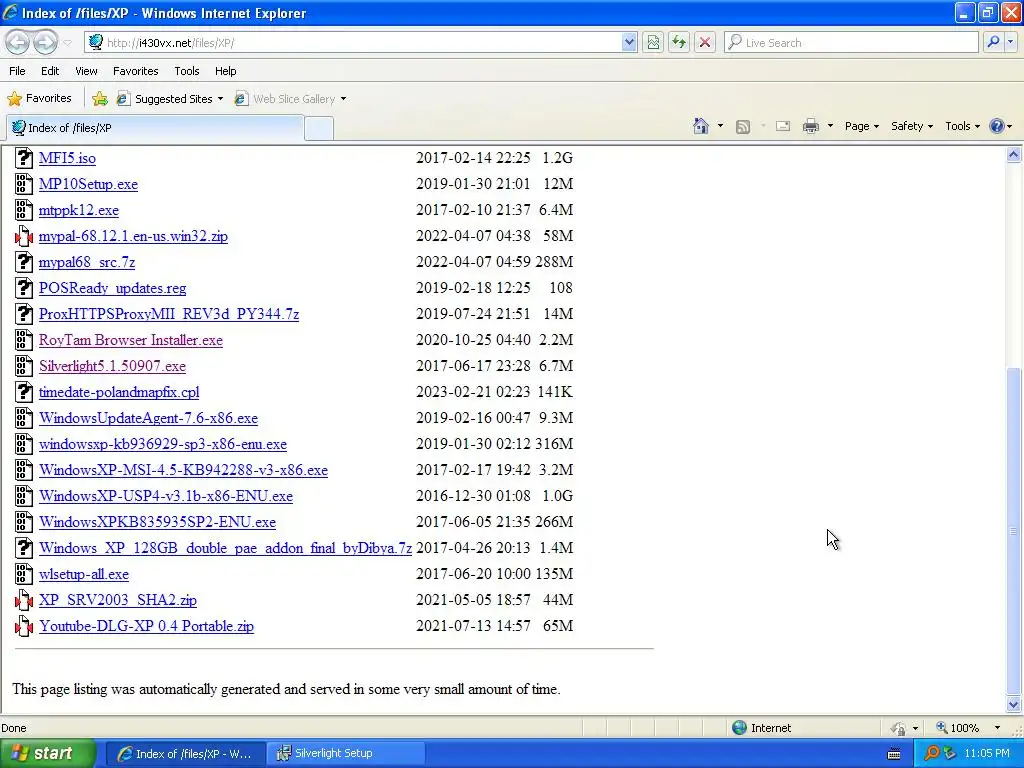Expand the Web Slice Gallery dropdown

(x=344, y=99)
